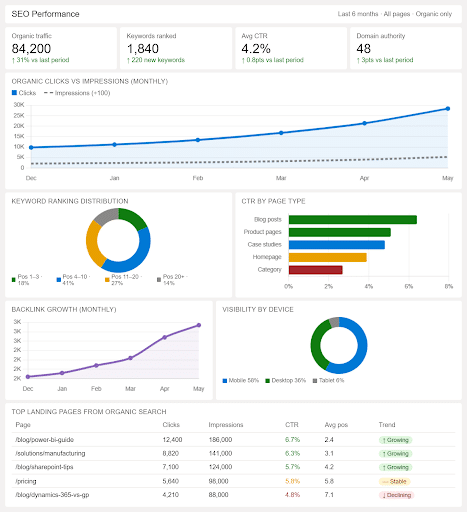Sort table by CTR column header
The width and height of the screenshot is (467, 512).
pyautogui.click(x=292, y=425)
